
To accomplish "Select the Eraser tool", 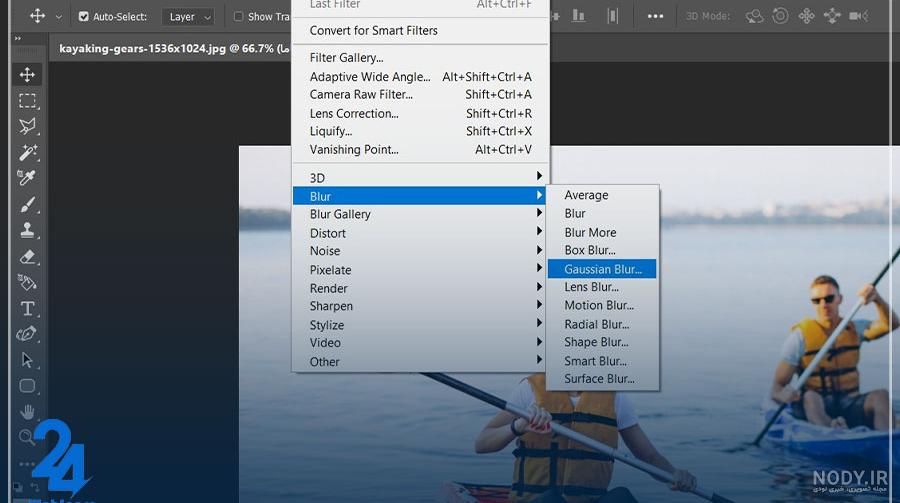I will 27,257.
